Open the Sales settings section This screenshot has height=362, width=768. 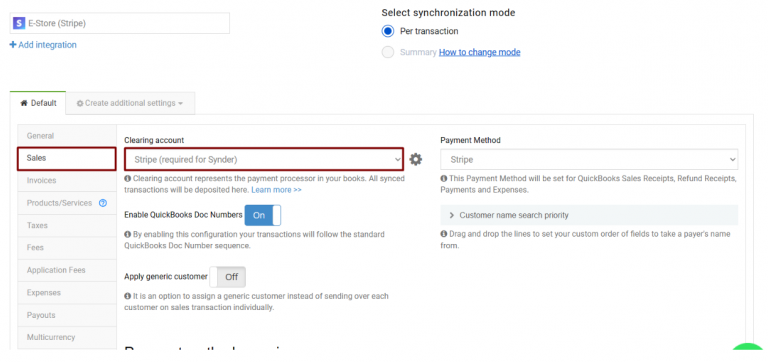tap(67, 159)
